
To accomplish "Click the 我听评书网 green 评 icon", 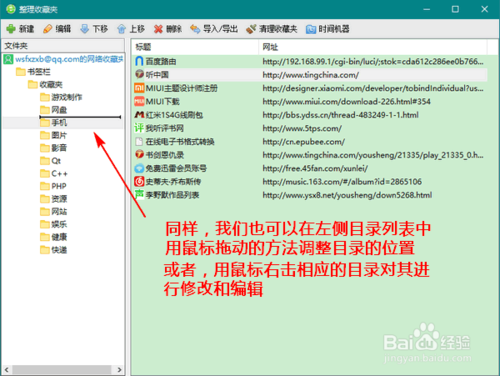I will (139, 128).
